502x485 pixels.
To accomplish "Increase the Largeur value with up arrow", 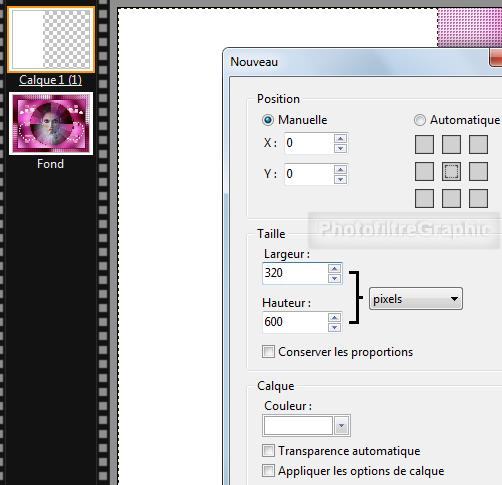I will [334, 268].
